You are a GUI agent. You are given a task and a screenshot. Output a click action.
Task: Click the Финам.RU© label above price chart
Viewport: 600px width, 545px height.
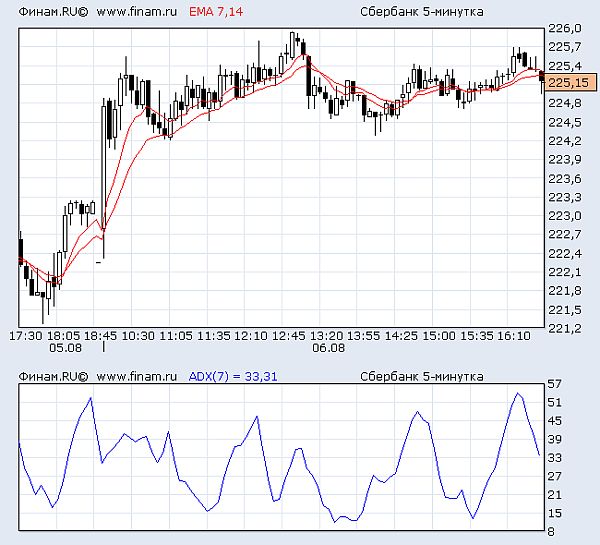pyautogui.click(x=53, y=12)
